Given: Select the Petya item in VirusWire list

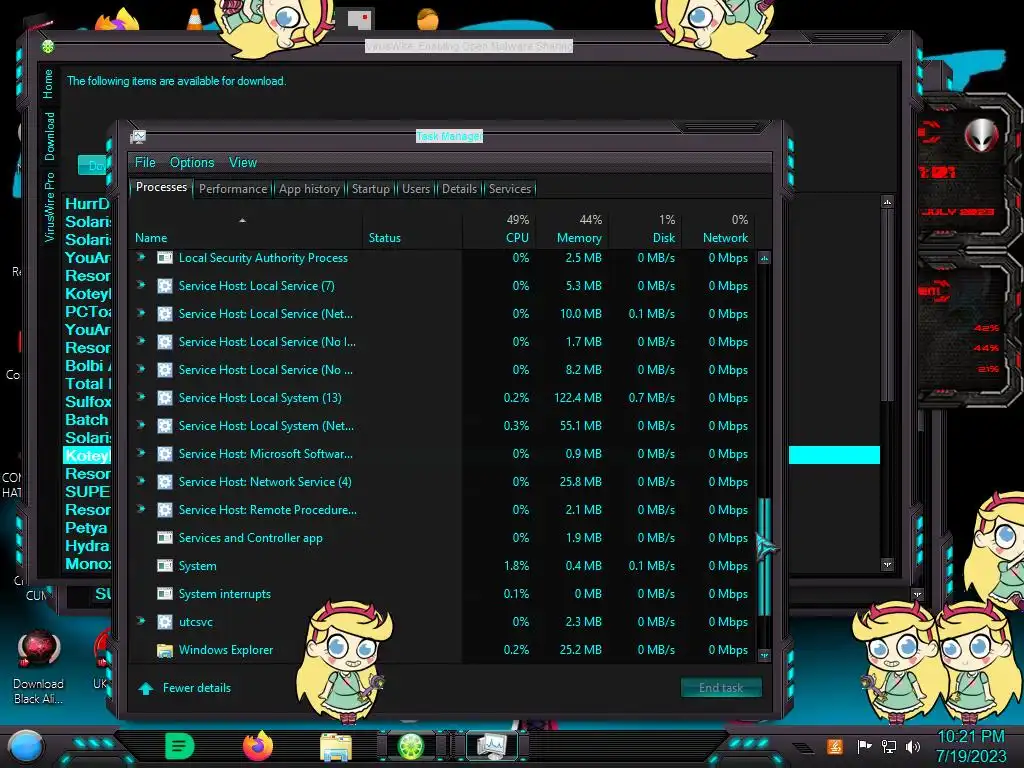Looking at the screenshot, I should pyautogui.click(x=86, y=528).
